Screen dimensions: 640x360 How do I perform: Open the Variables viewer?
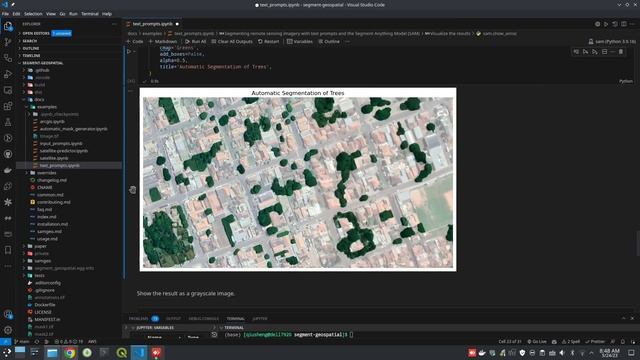coord(300,41)
